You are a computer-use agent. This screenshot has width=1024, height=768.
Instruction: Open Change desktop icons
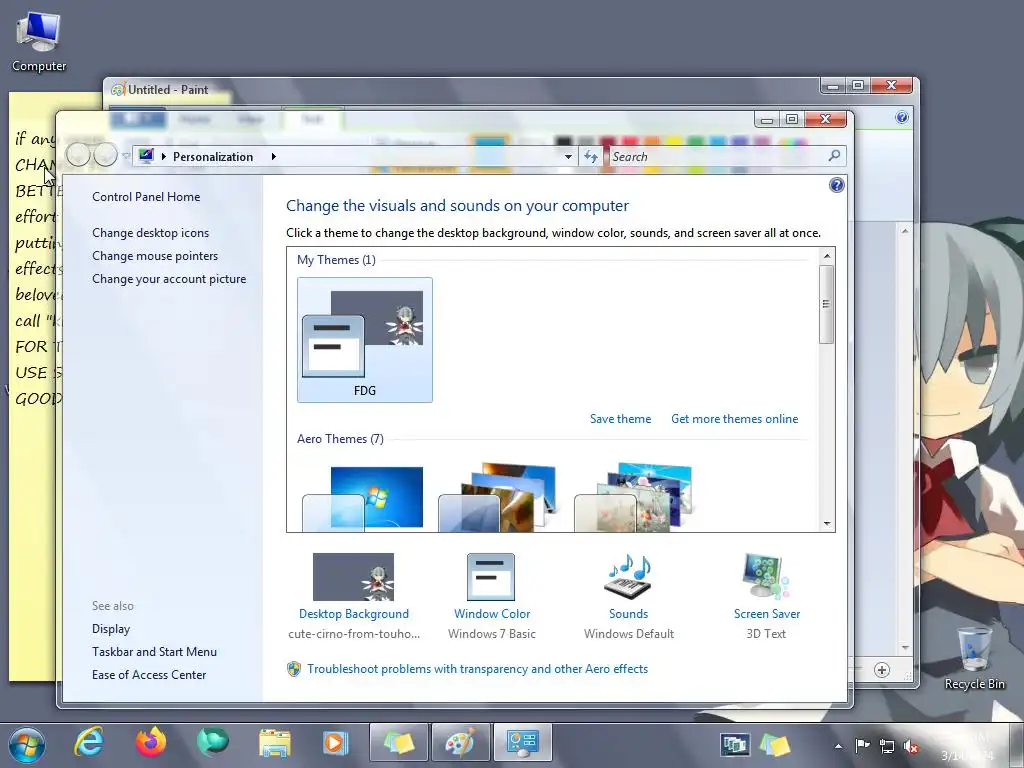pyautogui.click(x=150, y=232)
